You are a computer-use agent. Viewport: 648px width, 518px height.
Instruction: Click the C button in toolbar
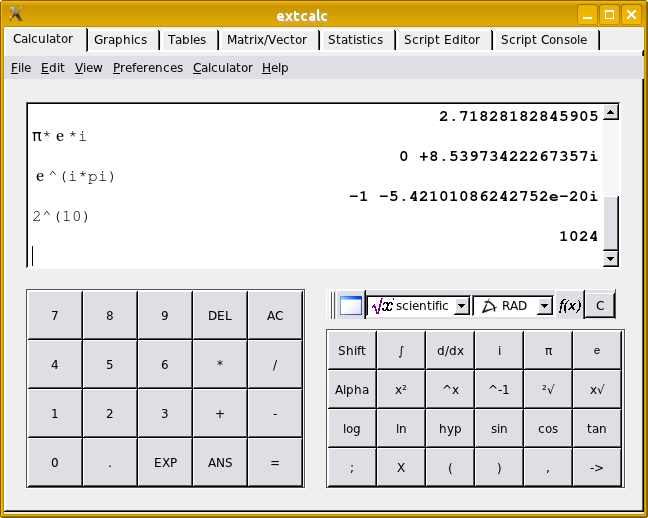600,306
